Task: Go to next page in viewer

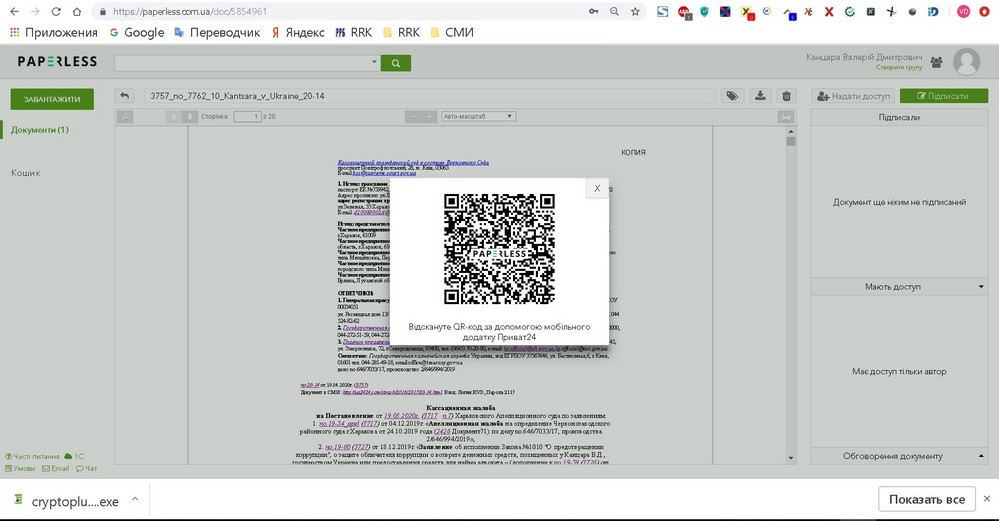Action: click(189, 117)
